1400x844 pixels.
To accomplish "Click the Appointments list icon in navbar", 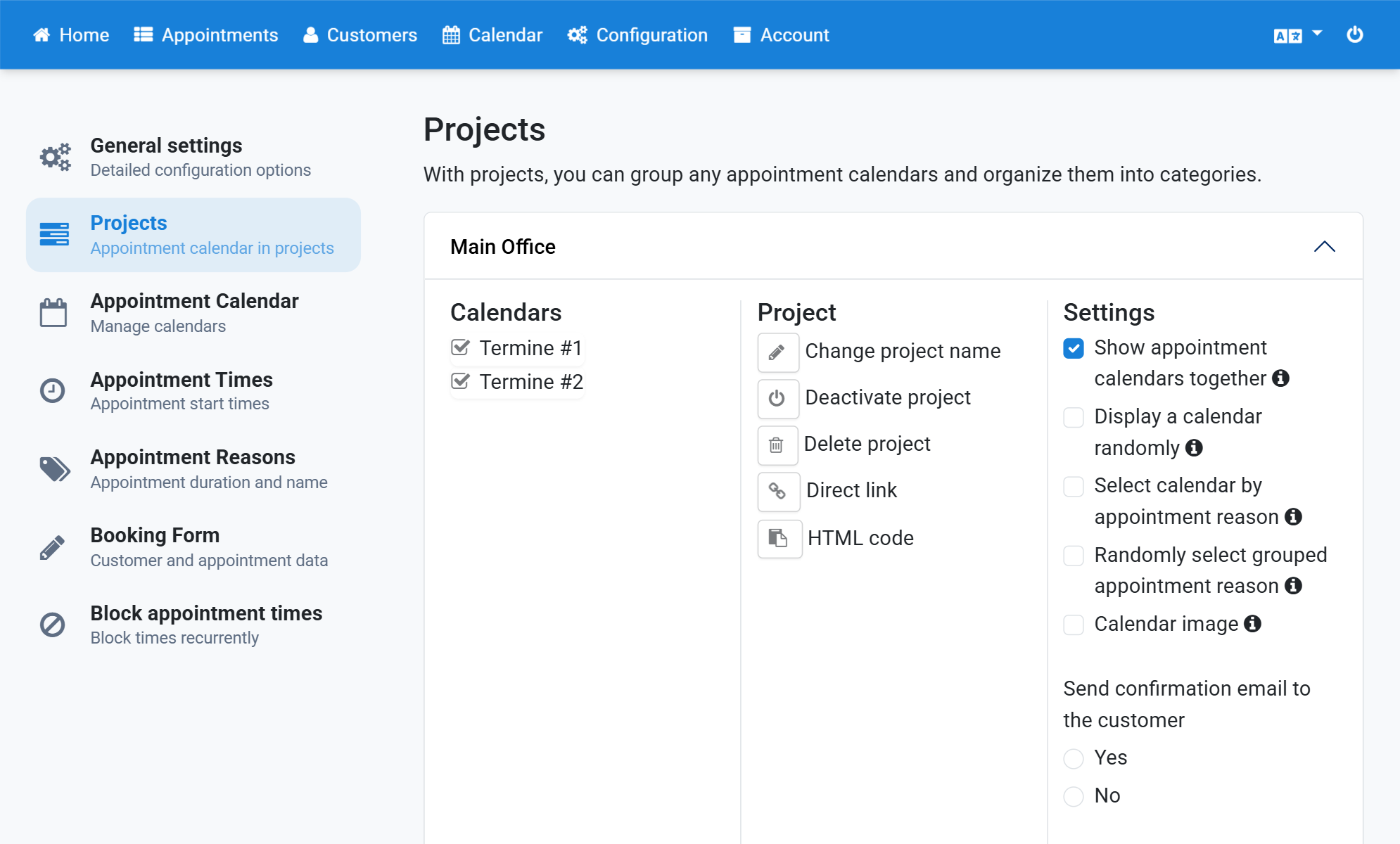I will tap(144, 35).
